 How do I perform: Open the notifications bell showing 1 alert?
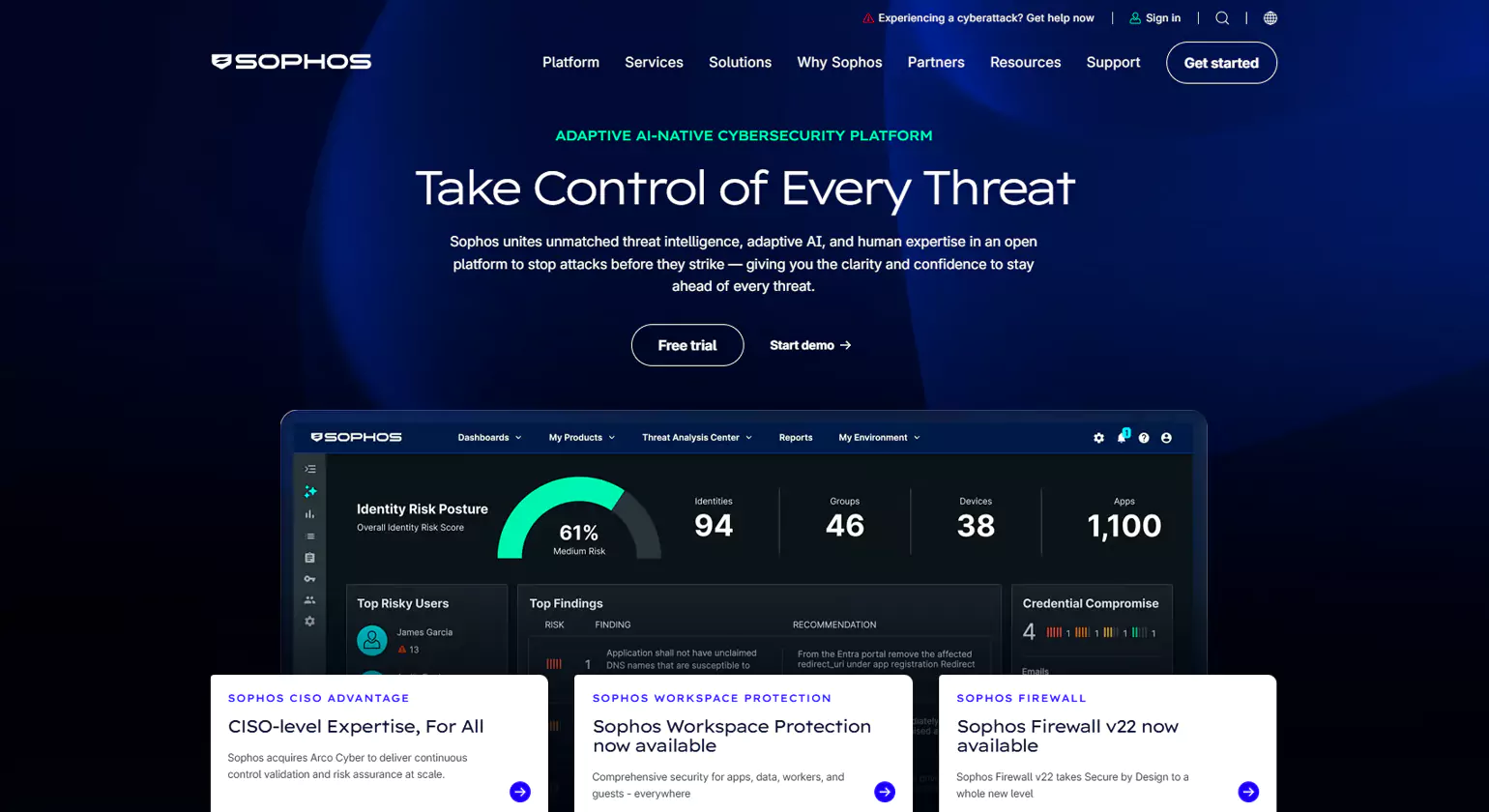(1120, 438)
